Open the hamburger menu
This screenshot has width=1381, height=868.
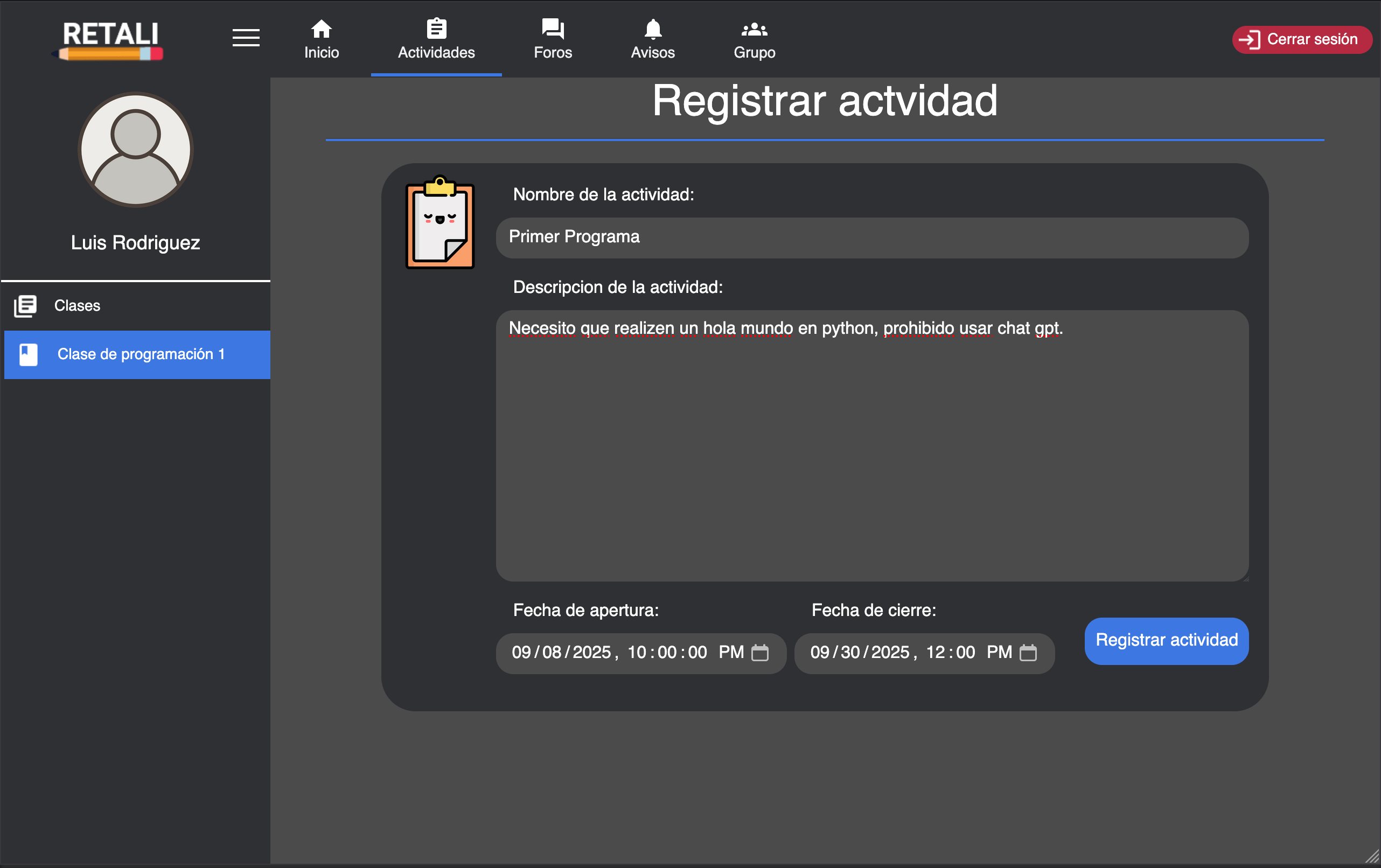click(x=246, y=37)
